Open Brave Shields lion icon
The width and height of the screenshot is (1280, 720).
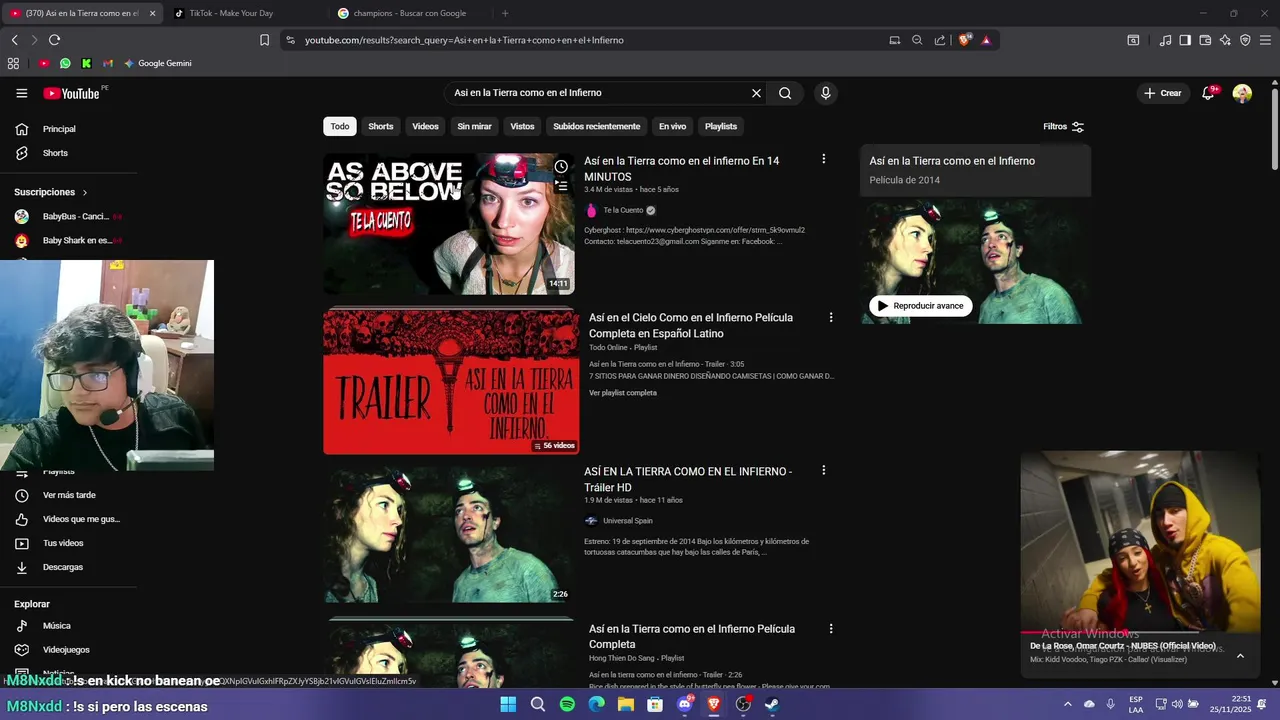point(964,40)
